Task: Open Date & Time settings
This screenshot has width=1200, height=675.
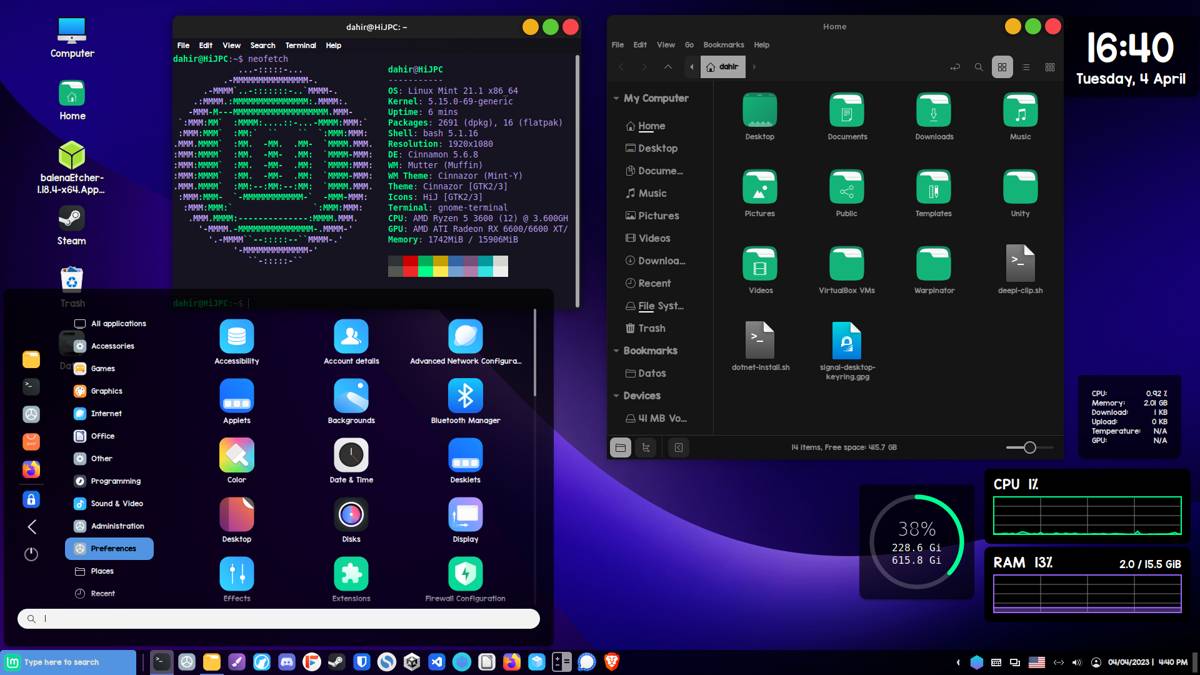Action: point(351,461)
